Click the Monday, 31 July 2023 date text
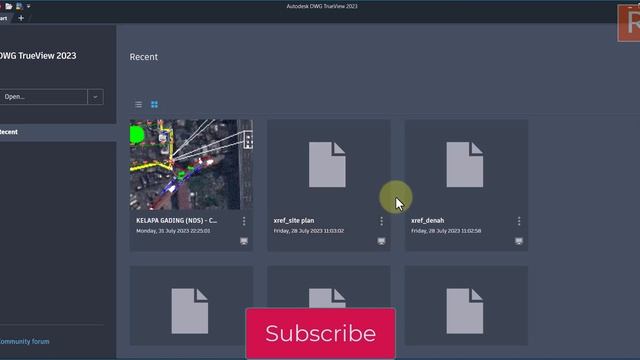 click(x=173, y=231)
